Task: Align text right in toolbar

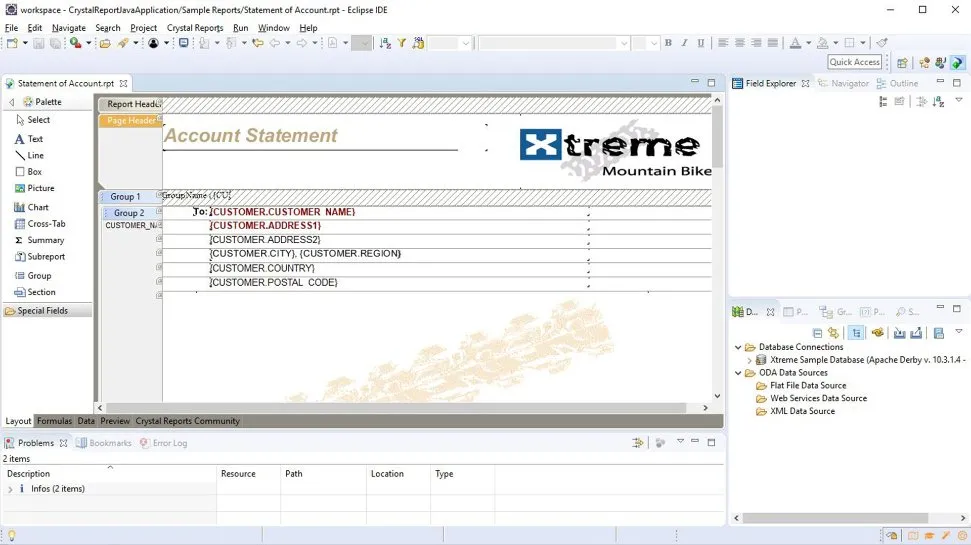Action: [756, 43]
